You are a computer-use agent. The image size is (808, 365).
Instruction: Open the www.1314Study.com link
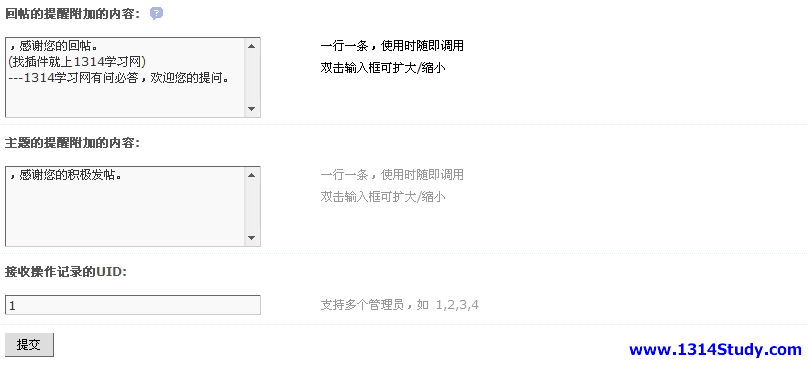[715, 350]
